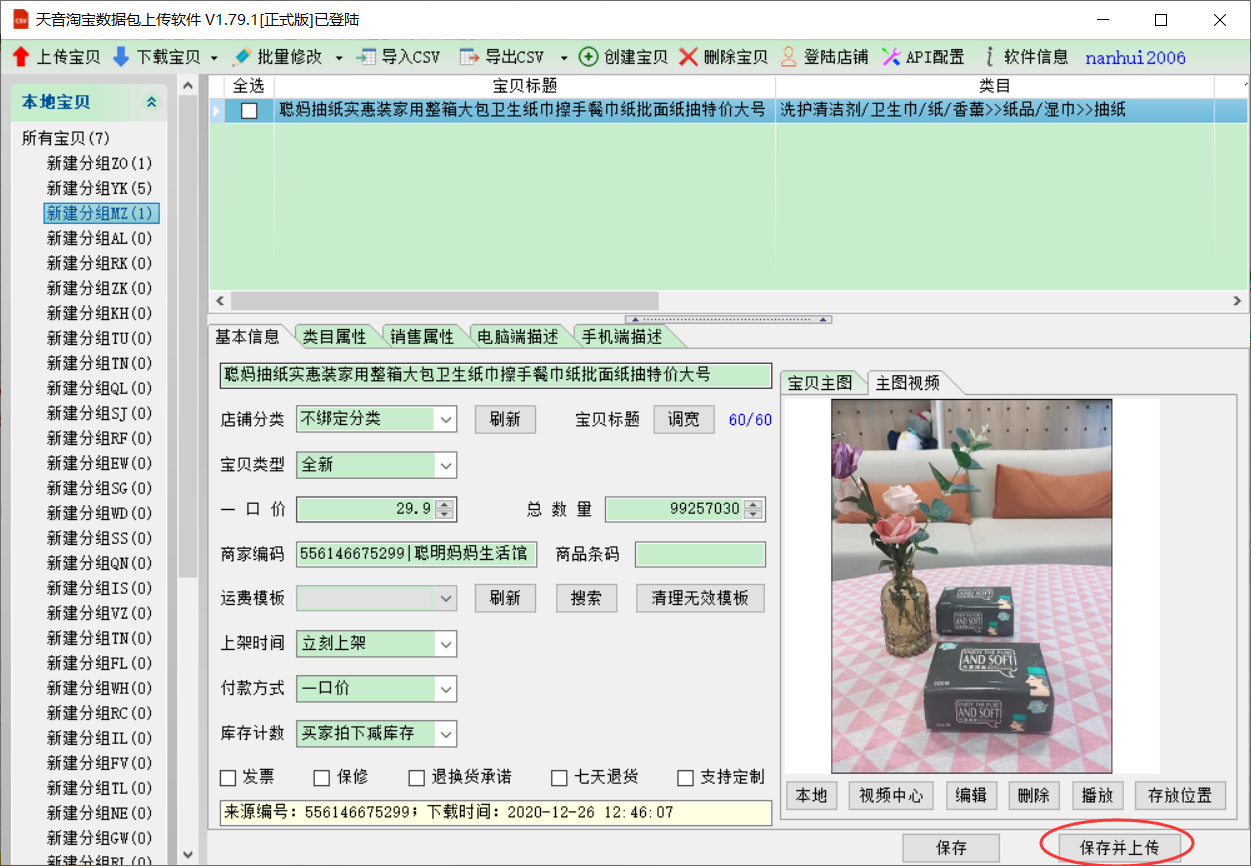Click the 保存并上传 button
The width and height of the screenshot is (1251, 866).
tap(1119, 848)
